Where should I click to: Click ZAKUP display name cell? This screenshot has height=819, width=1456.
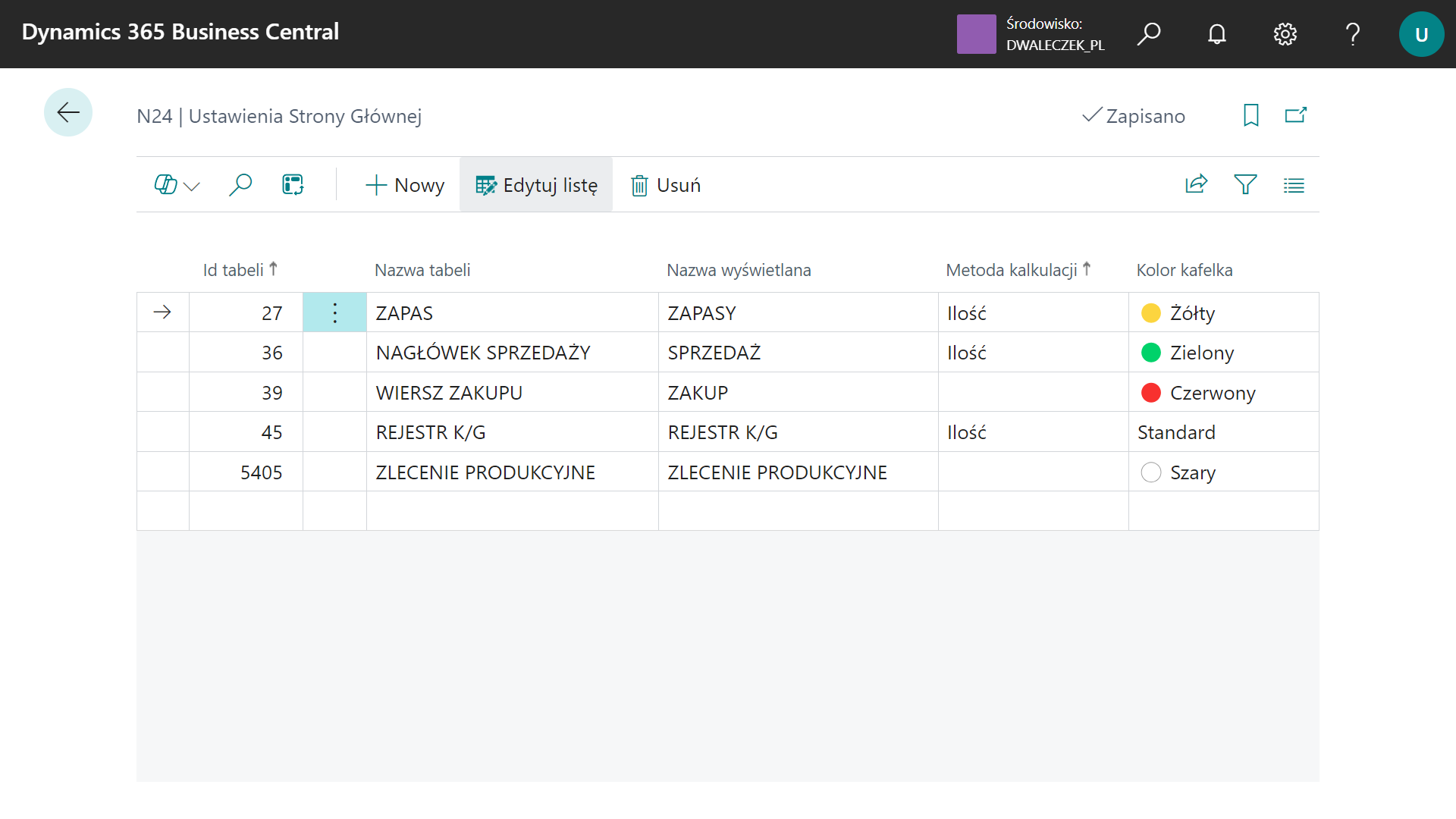click(x=798, y=392)
